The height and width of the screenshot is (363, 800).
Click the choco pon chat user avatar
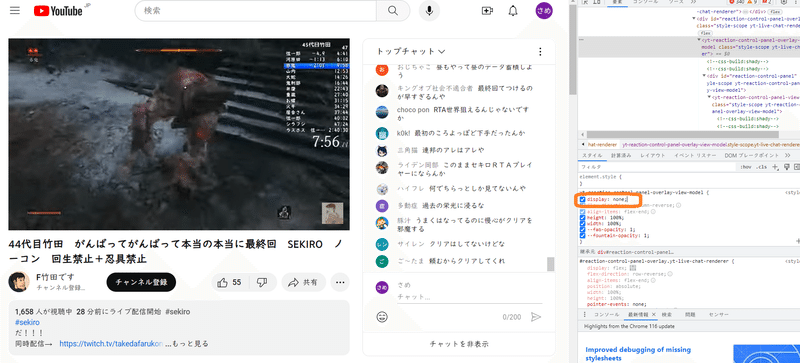pos(382,112)
